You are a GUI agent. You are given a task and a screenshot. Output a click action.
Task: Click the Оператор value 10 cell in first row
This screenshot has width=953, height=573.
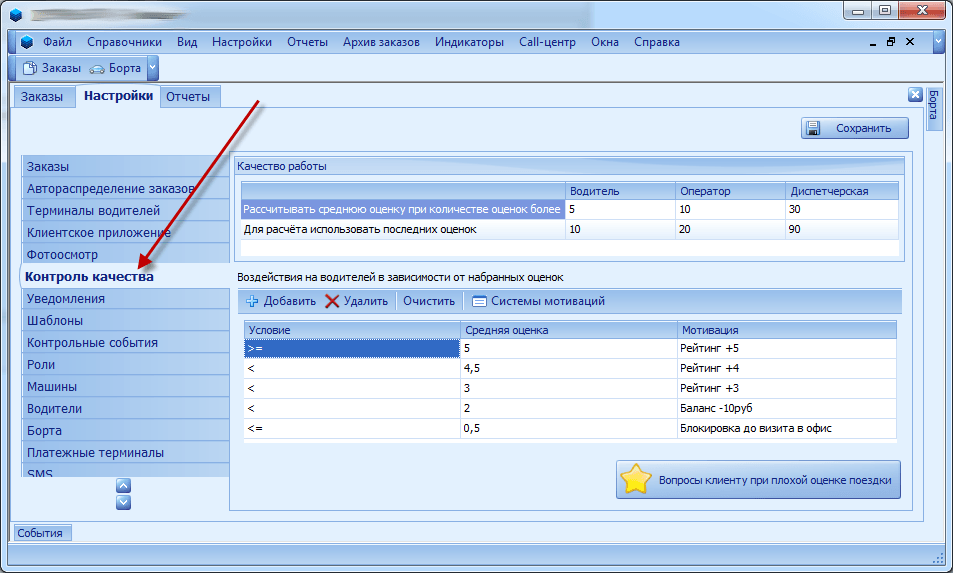[x=730, y=209]
